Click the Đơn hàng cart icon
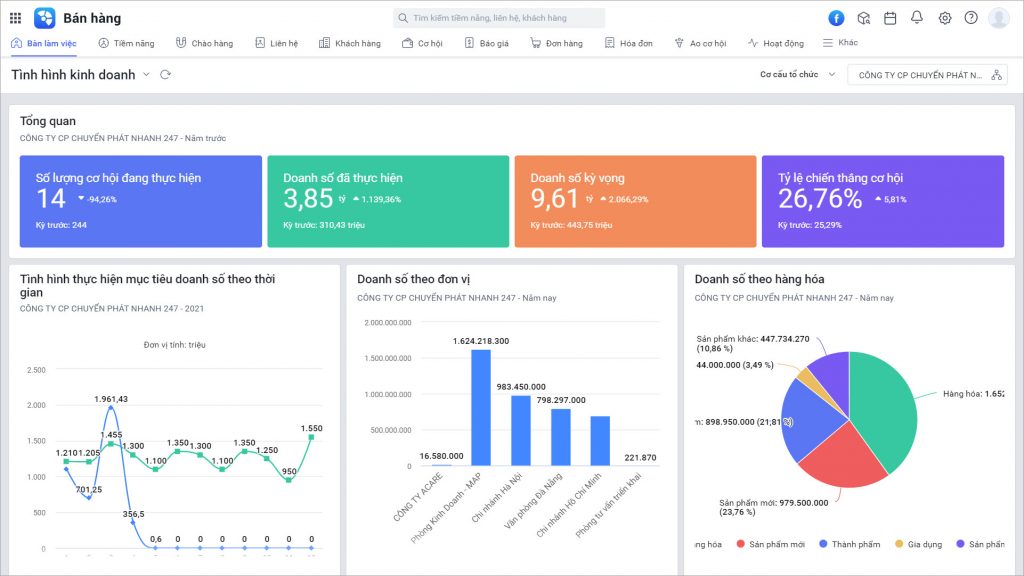1024x576 pixels. (x=536, y=43)
